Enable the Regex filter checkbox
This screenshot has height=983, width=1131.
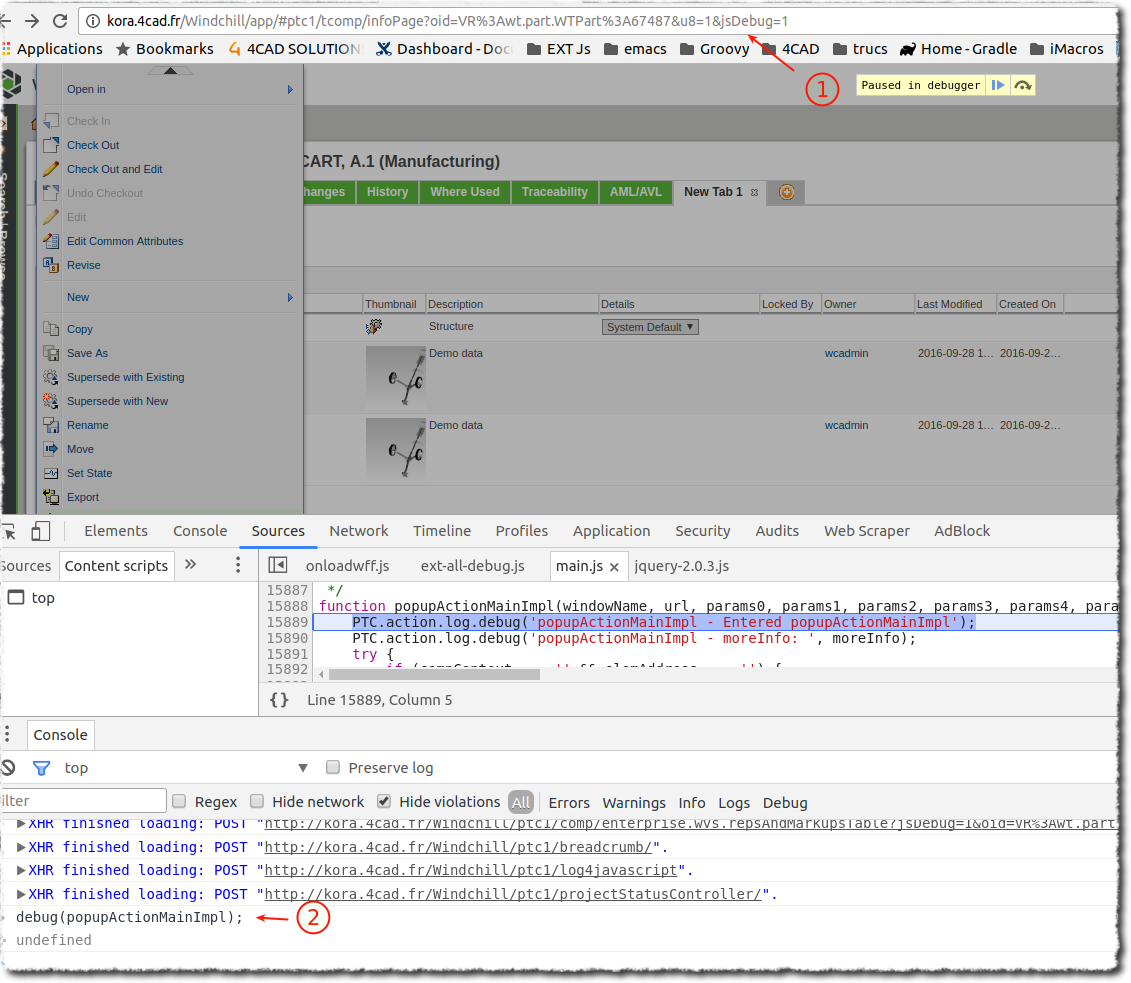point(180,801)
